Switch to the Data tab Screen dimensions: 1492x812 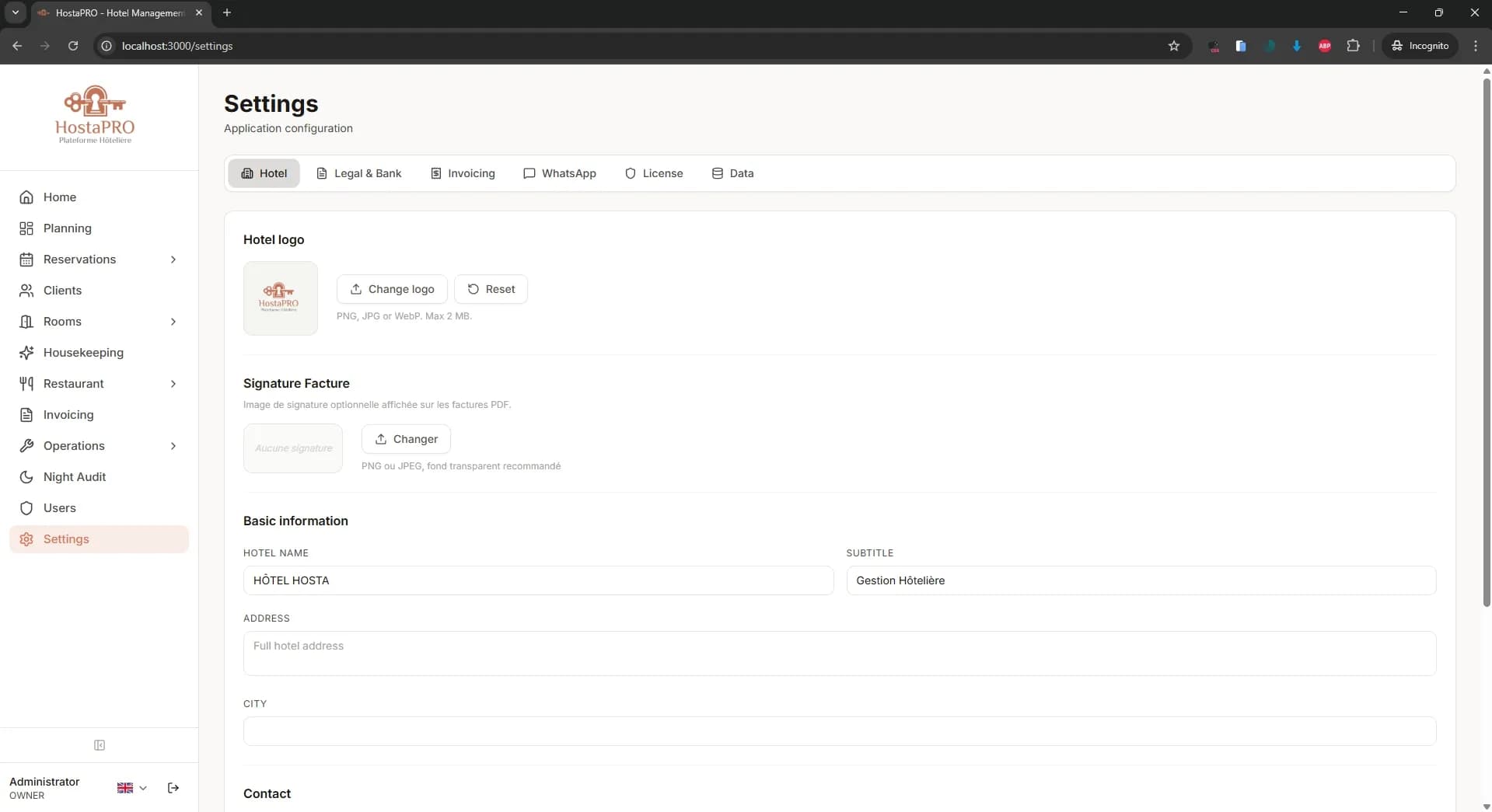coord(732,173)
